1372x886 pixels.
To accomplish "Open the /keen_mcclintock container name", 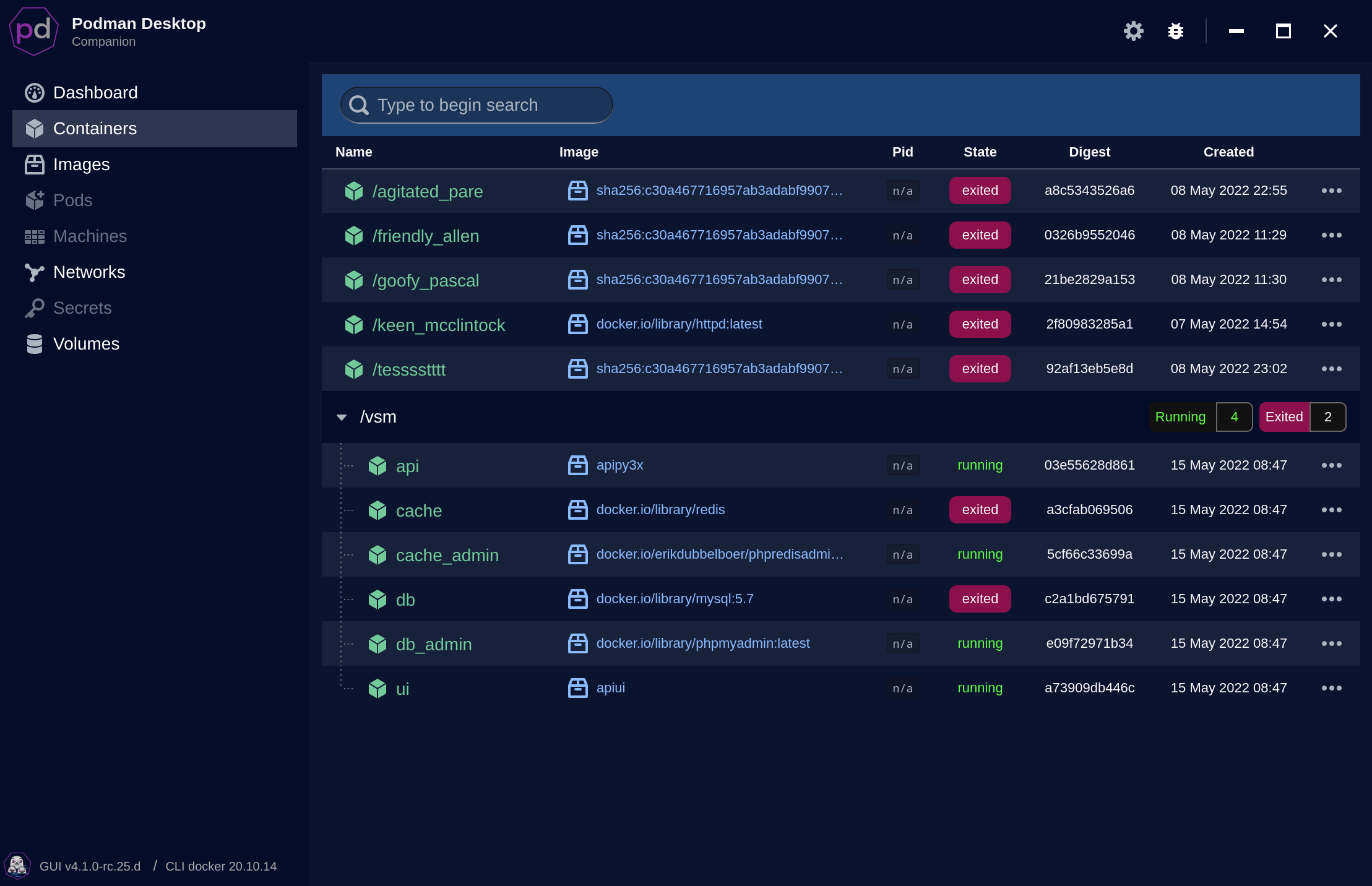I will click(x=438, y=325).
